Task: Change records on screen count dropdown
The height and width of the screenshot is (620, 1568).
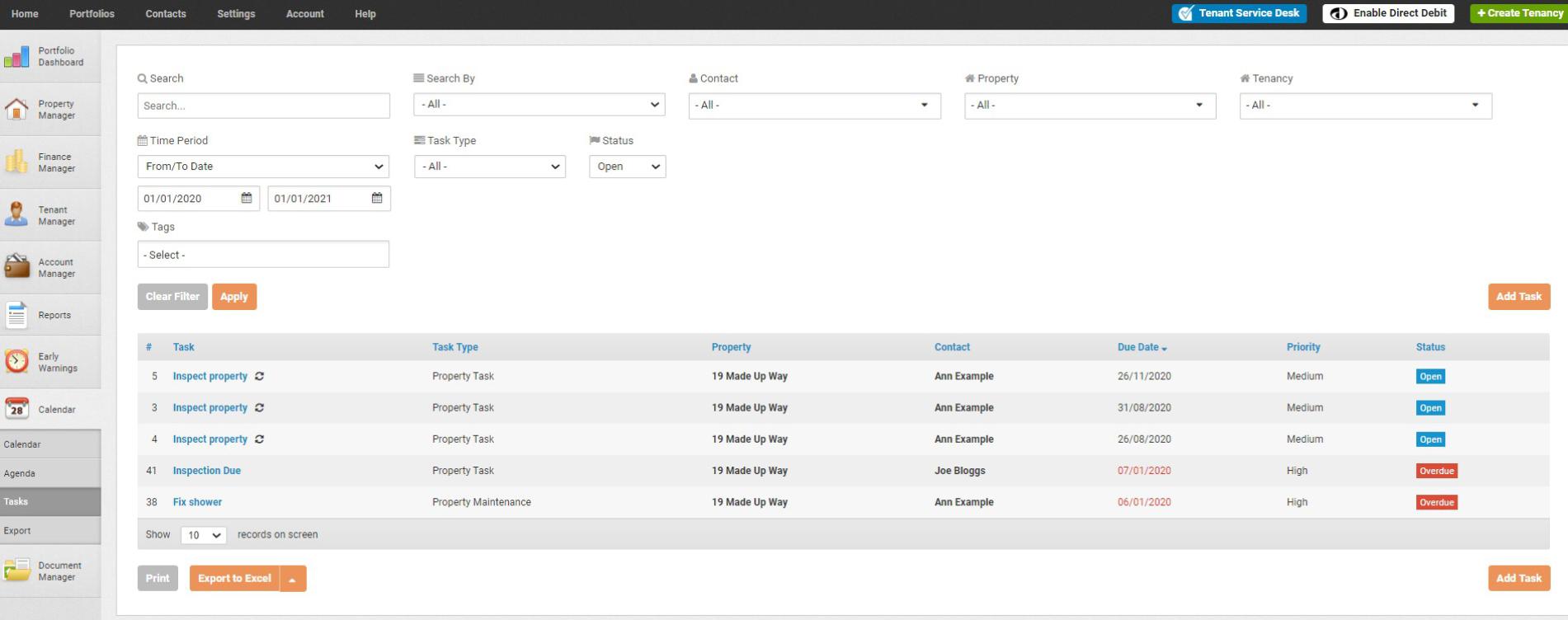Action: (204, 535)
